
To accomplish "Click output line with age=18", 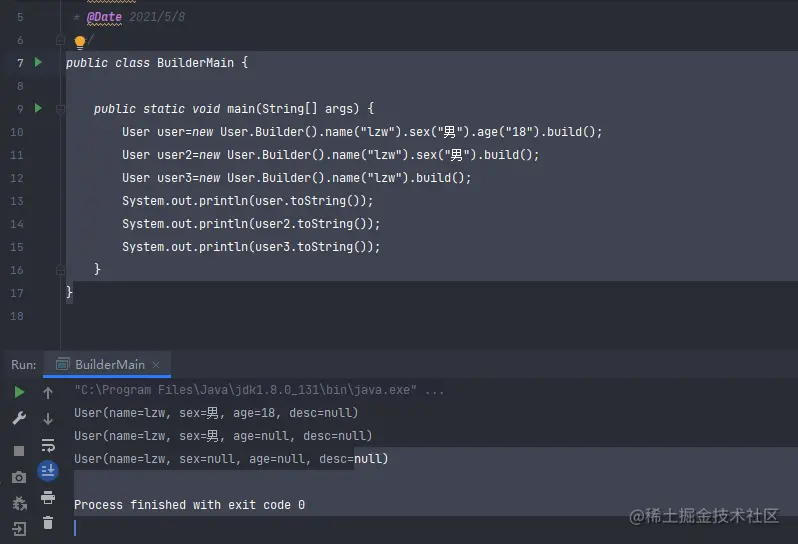I will (216, 413).
